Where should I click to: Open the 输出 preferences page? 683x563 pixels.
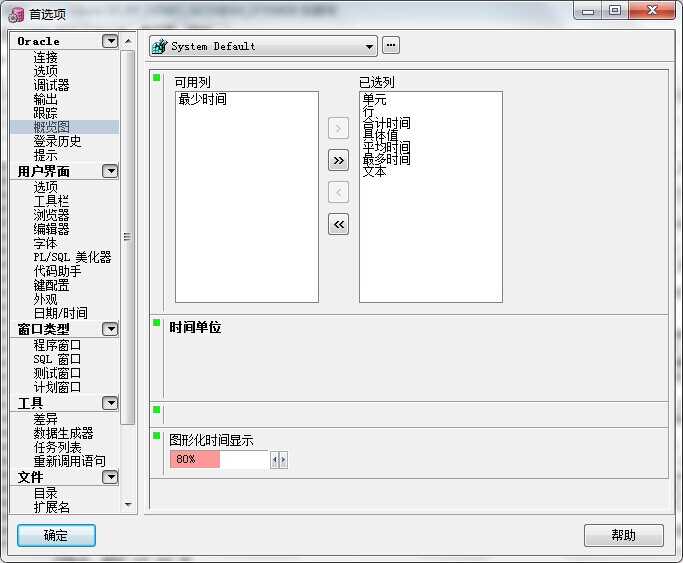pos(46,99)
